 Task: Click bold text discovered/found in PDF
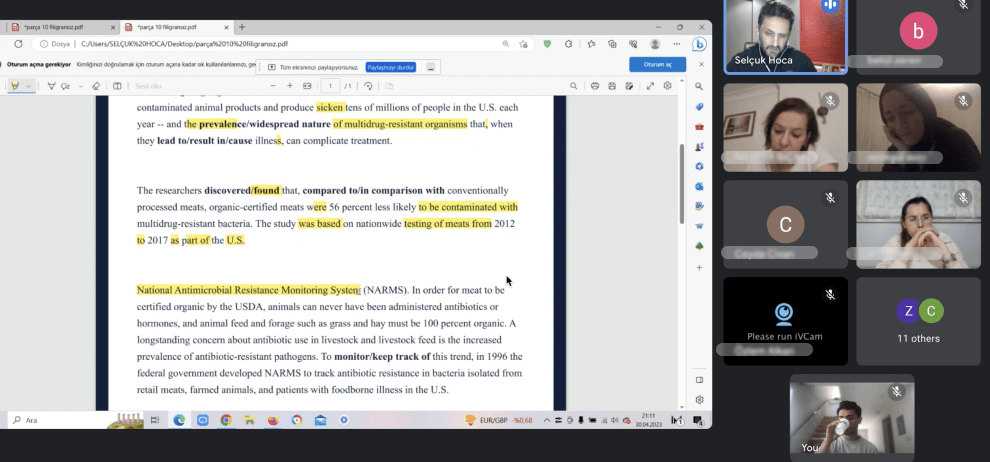point(242,191)
